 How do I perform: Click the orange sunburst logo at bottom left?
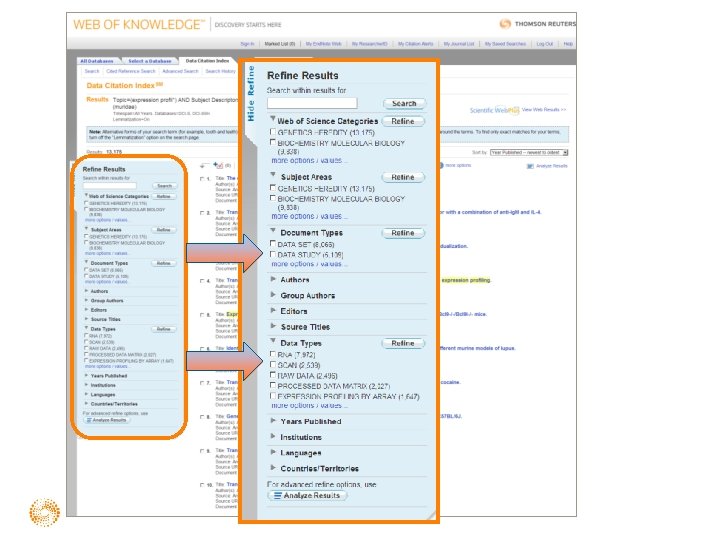(45, 512)
